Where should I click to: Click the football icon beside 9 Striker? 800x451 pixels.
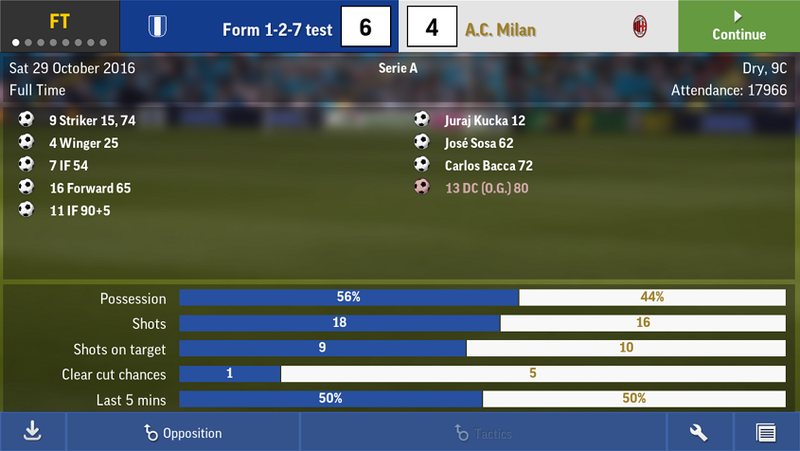click(x=26, y=119)
